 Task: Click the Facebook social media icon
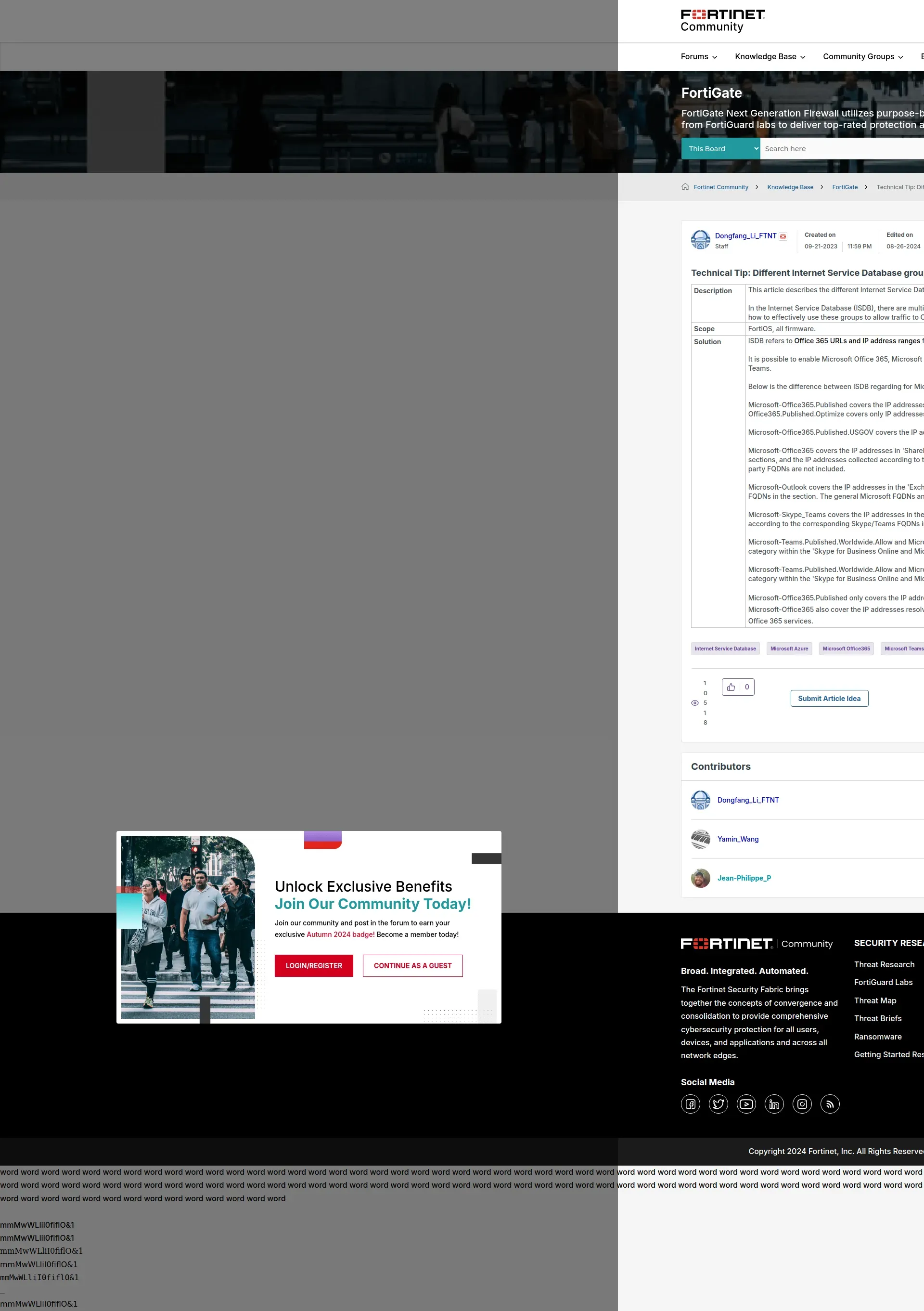click(x=690, y=1103)
